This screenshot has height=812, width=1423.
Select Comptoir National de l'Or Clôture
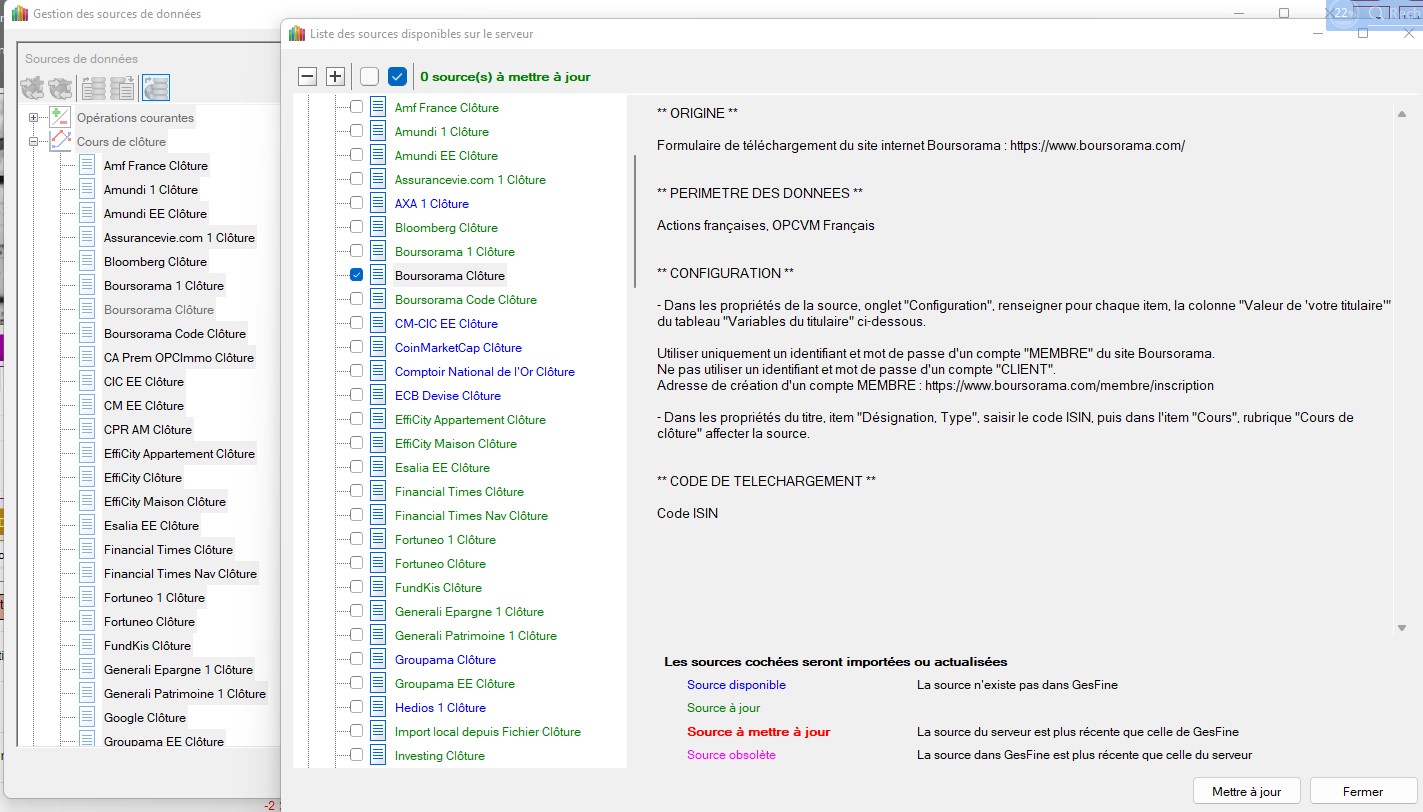(x=484, y=372)
